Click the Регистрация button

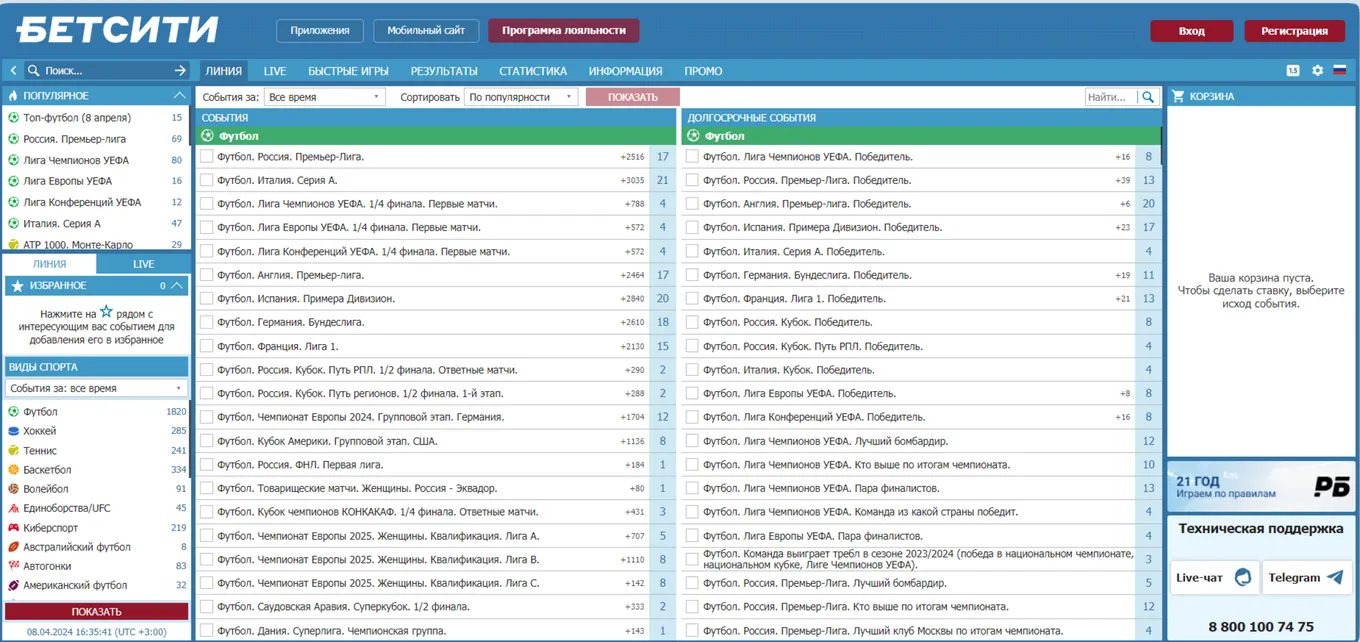(x=1294, y=31)
